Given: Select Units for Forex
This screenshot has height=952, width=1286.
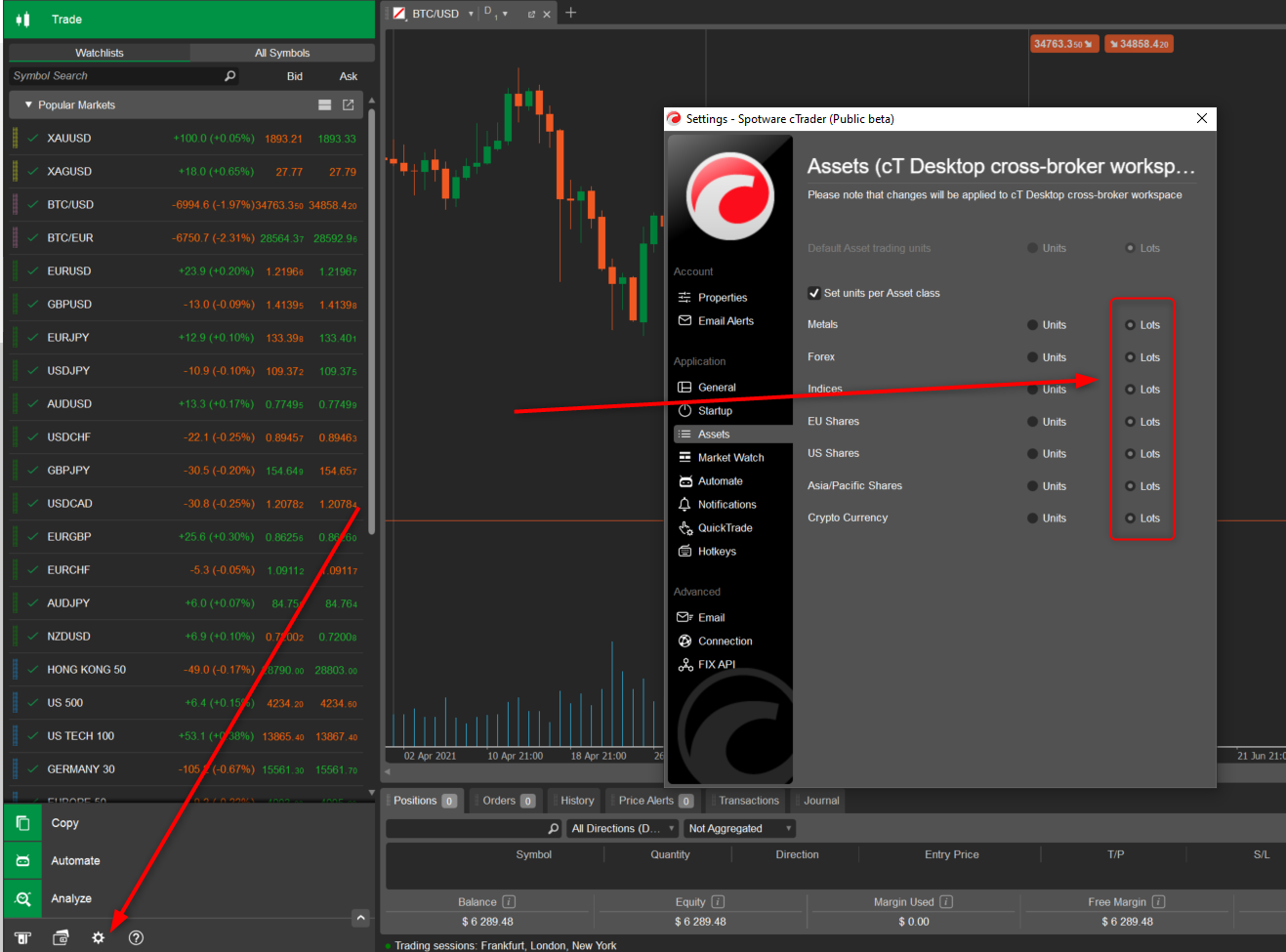Looking at the screenshot, I should click(x=1033, y=357).
